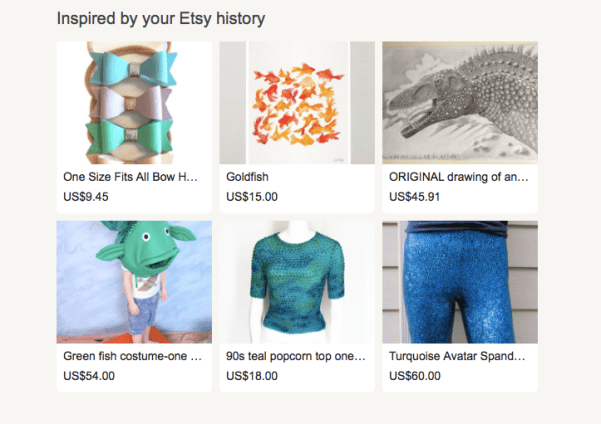Click the US$54.00 fish costume price
This screenshot has height=424, width=601.
[x=89, y=376]
